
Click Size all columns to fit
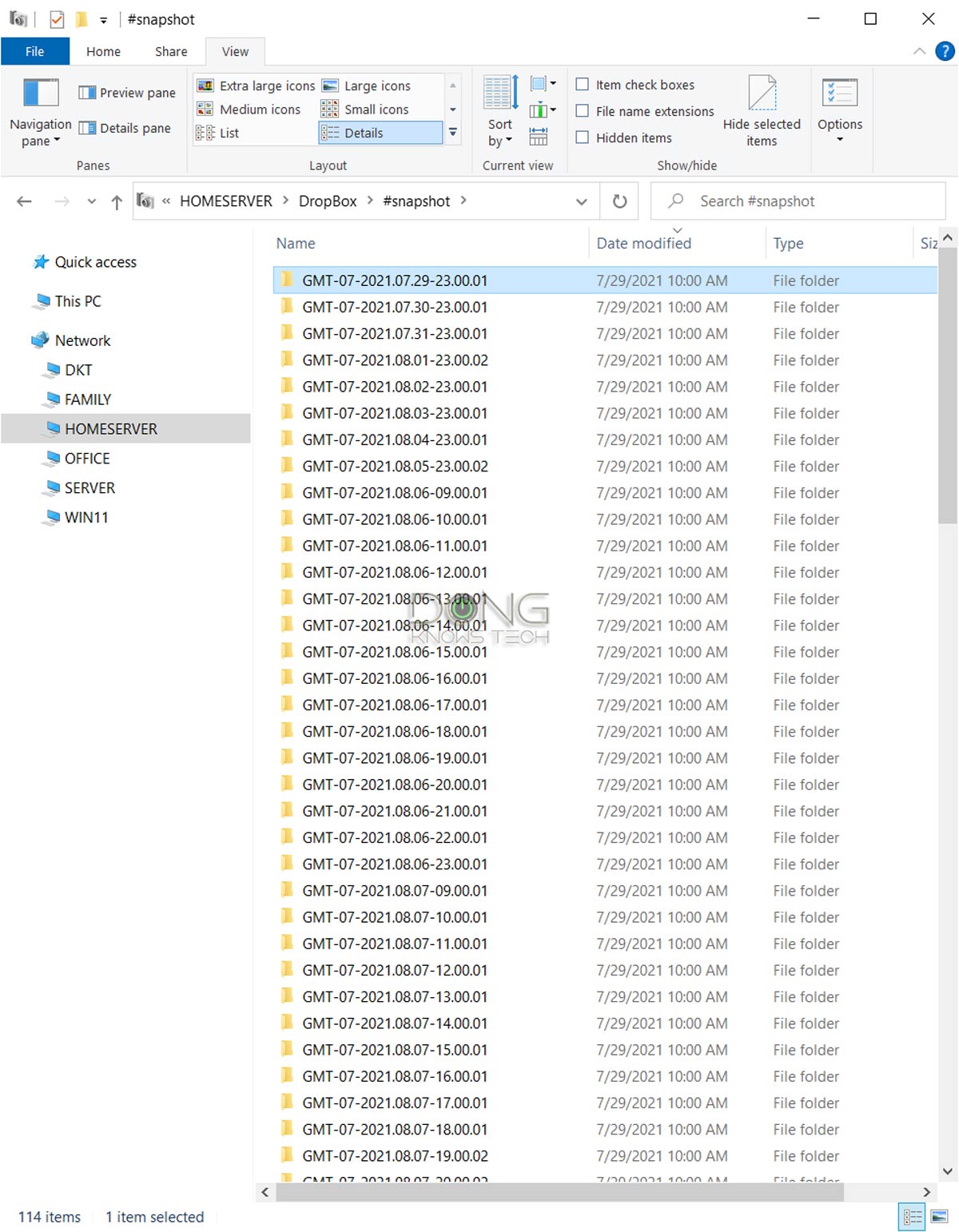pyautogui.click(x=539, y=137)
